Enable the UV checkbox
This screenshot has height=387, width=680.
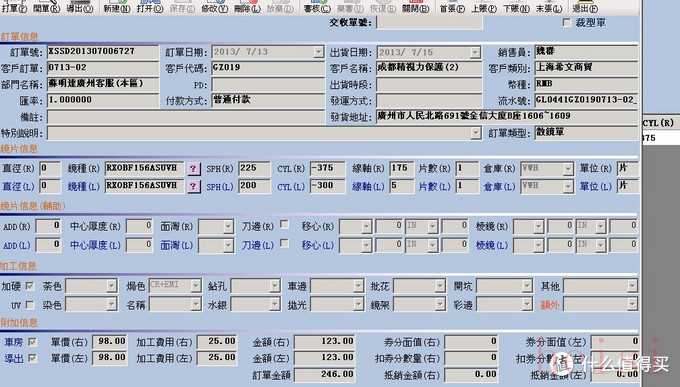(30, 305)
